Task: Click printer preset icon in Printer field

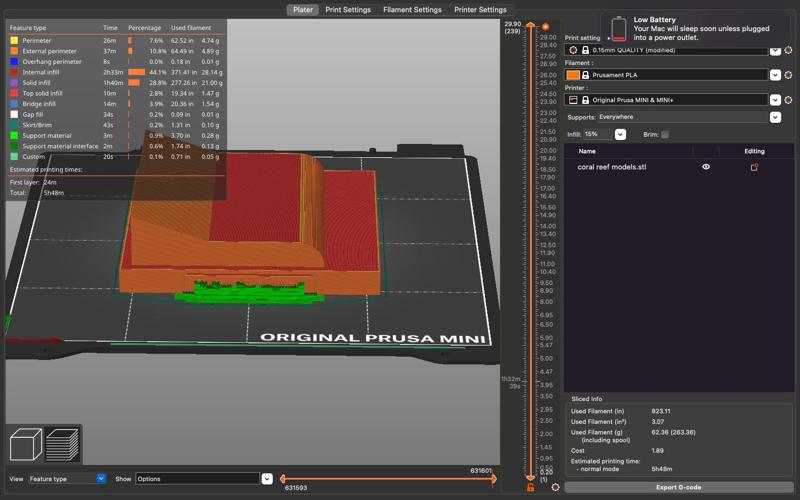Action: [573, 100]
